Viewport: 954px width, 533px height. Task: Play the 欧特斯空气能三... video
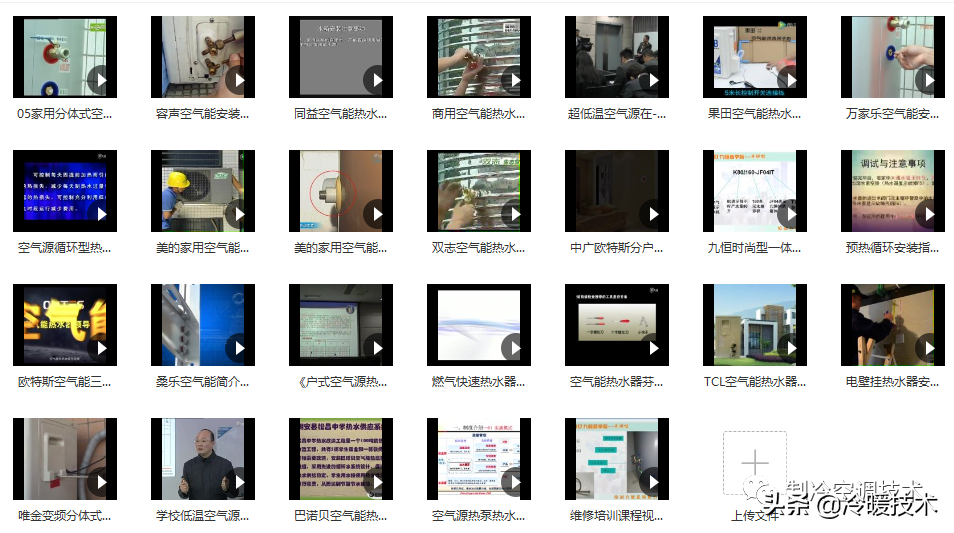point(100,348)
